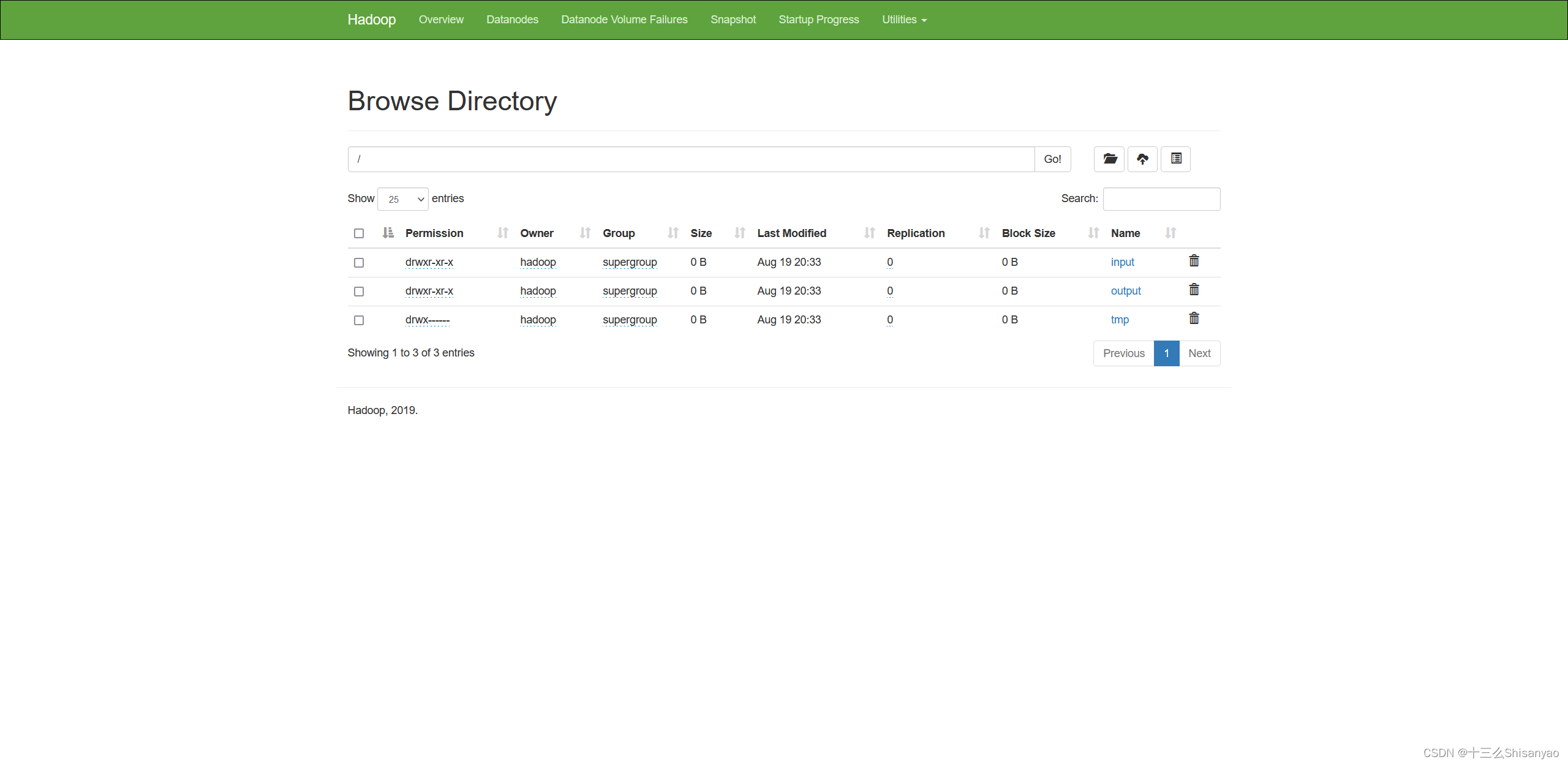Focus the Search input field
This screenshot has width=1568, height=765.
(x=1161, y=199)
